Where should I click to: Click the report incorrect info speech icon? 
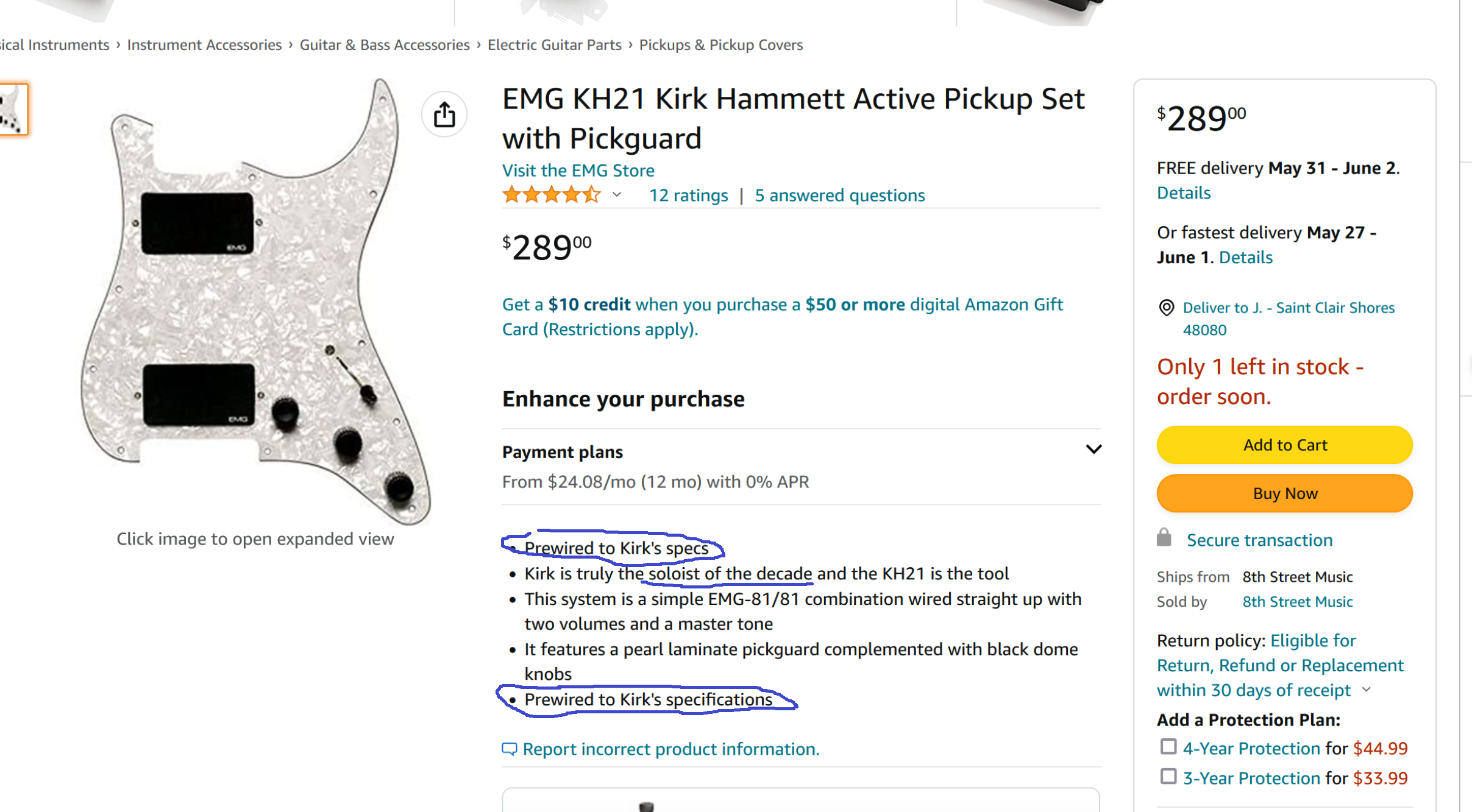tap(509, 749)
